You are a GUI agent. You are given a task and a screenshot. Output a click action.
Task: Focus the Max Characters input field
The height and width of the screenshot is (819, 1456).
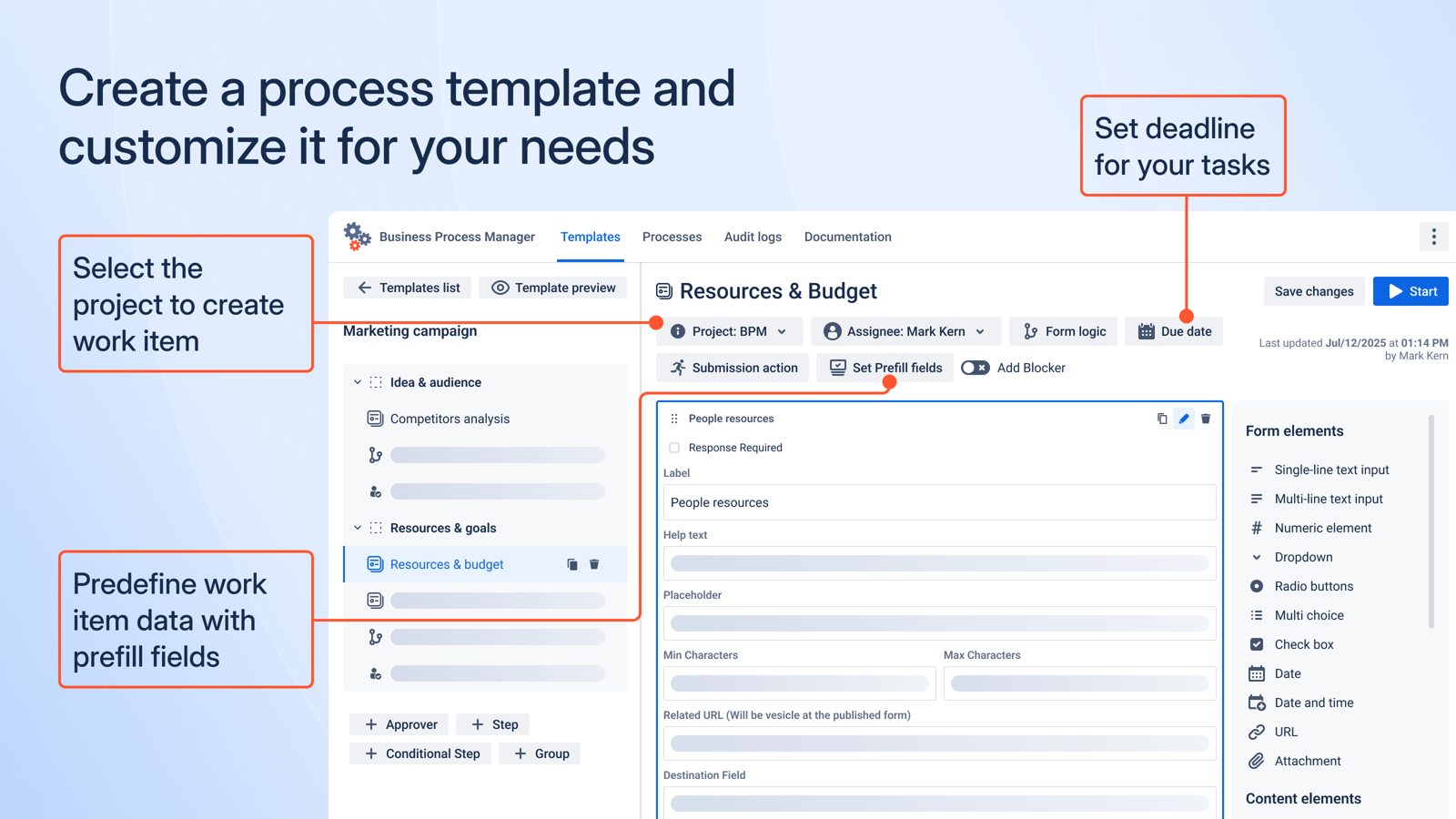click(x=1080, y=683)
